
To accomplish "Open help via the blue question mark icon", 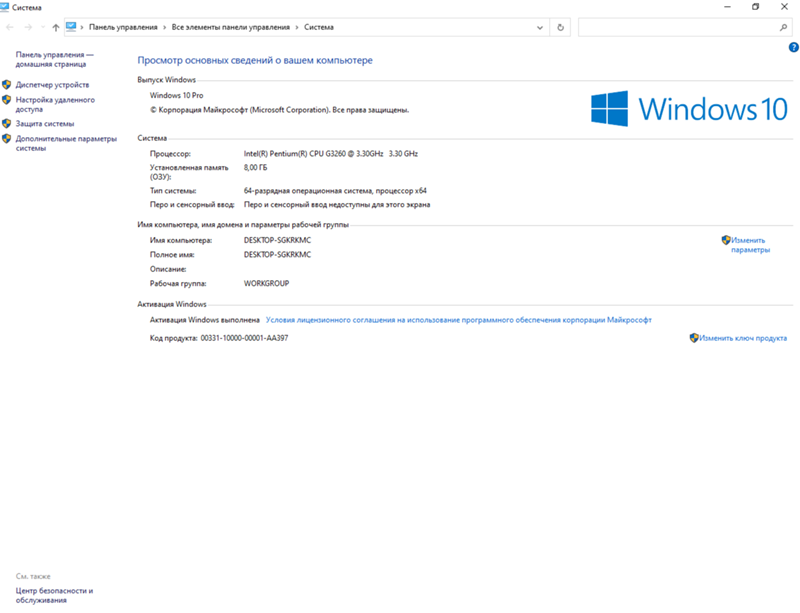I will [793, 47].
